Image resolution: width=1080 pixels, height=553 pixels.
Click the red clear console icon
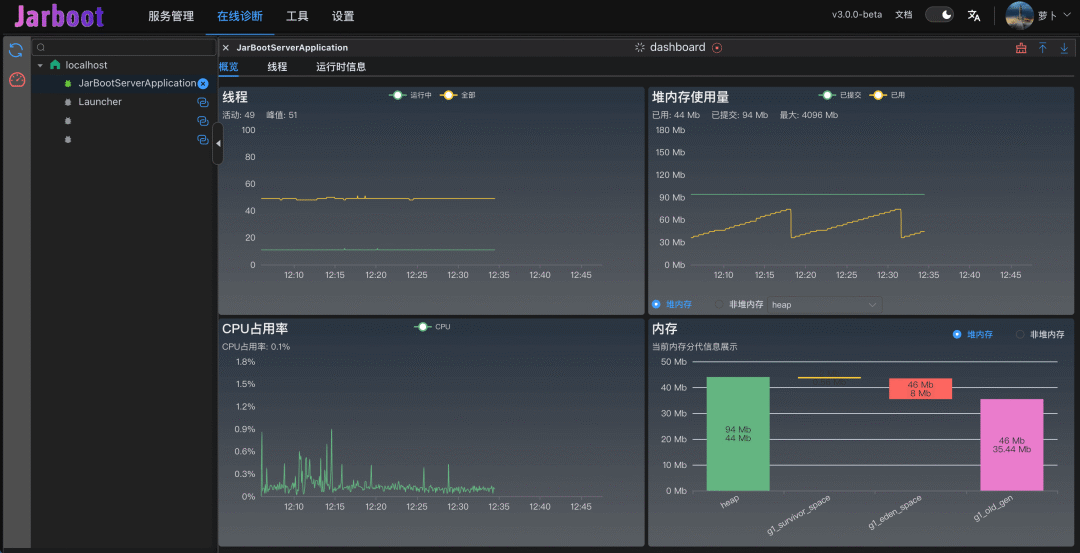[1021, 48]
